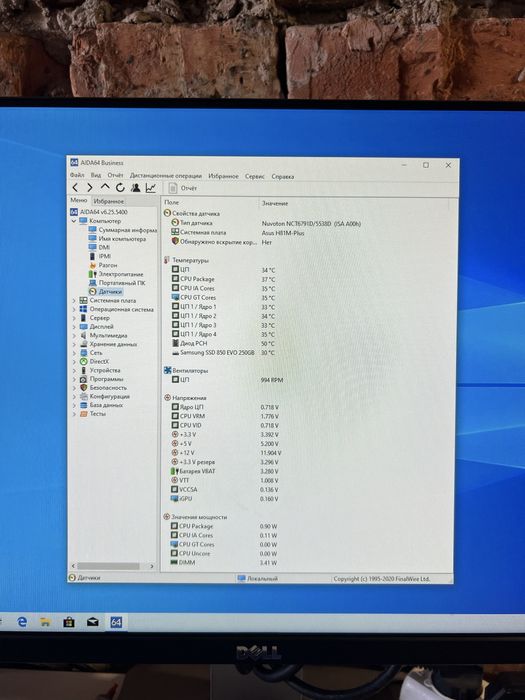Select Электропитание tree item
The image size is (525, 700).
[116, 274]
